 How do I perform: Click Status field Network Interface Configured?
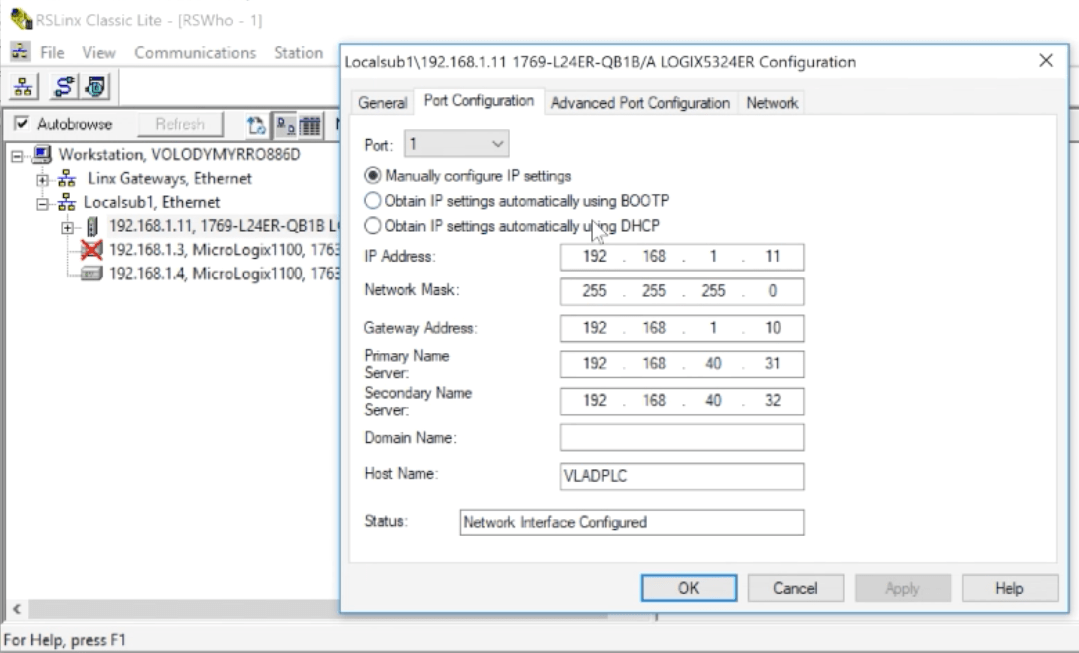pos(632,522)
